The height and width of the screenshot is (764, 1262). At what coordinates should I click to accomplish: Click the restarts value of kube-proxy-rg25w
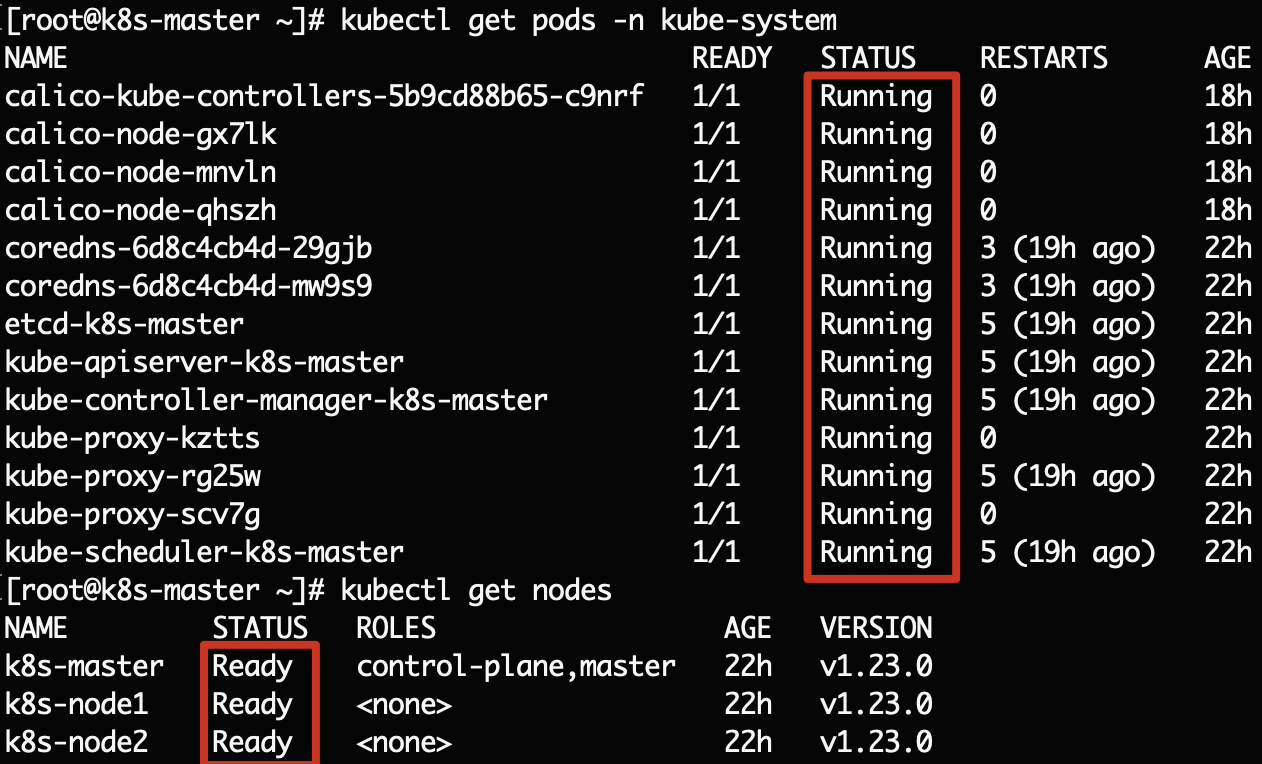coord(1068,476)
